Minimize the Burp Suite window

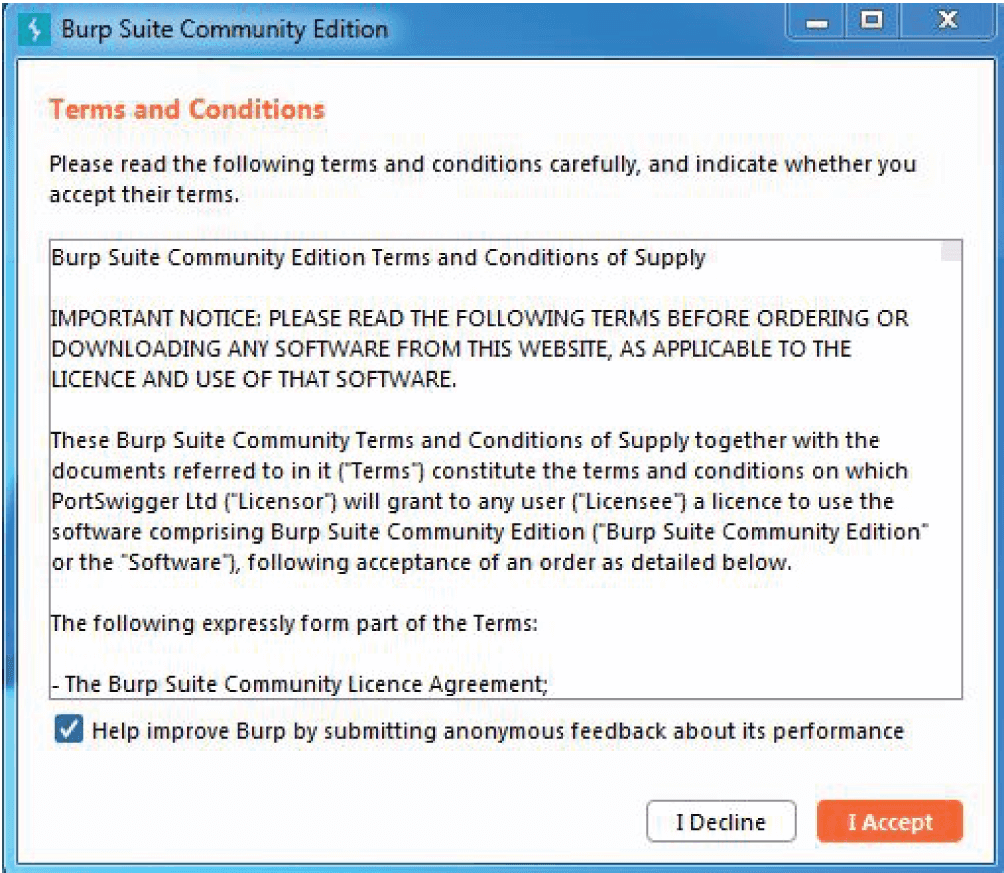[x=819, y=22]
